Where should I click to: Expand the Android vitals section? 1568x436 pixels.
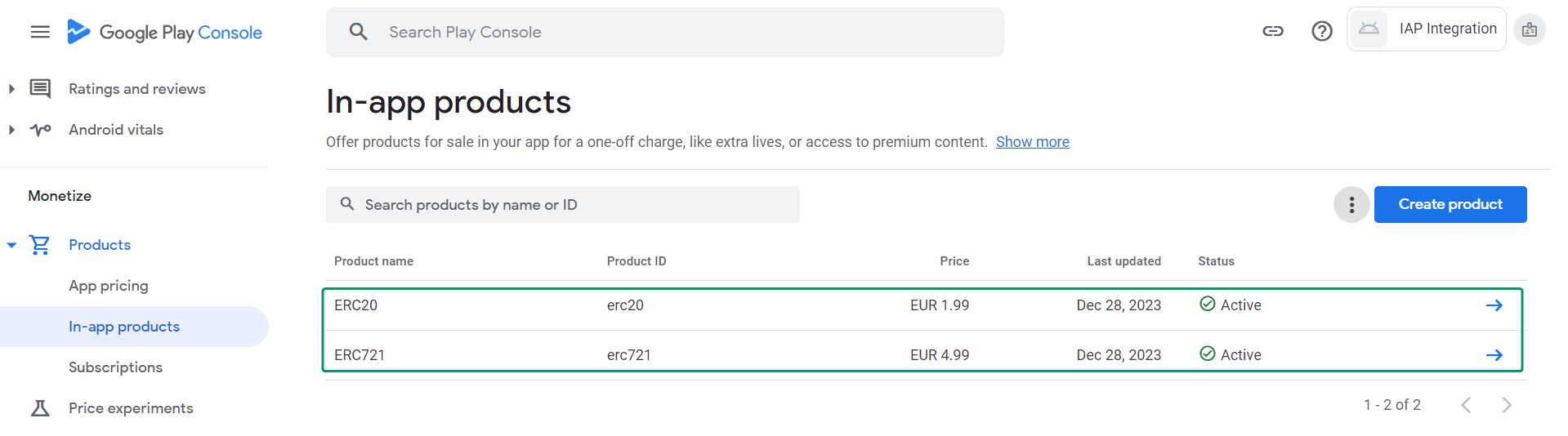pos(11,130)
